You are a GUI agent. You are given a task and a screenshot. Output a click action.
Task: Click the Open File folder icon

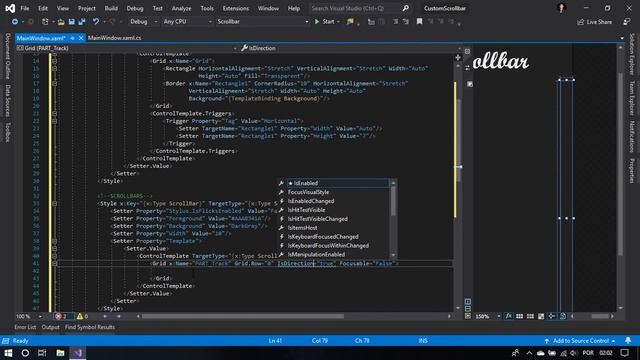click(x=61, y=22)
